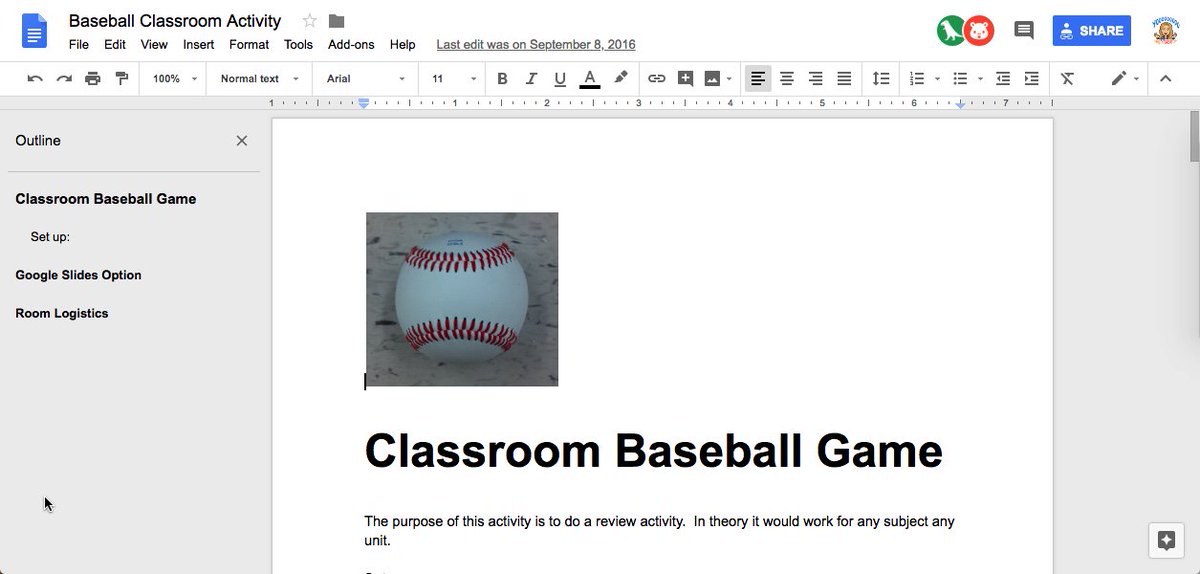
Task: Click the document title field
Action: click(175, 21)
